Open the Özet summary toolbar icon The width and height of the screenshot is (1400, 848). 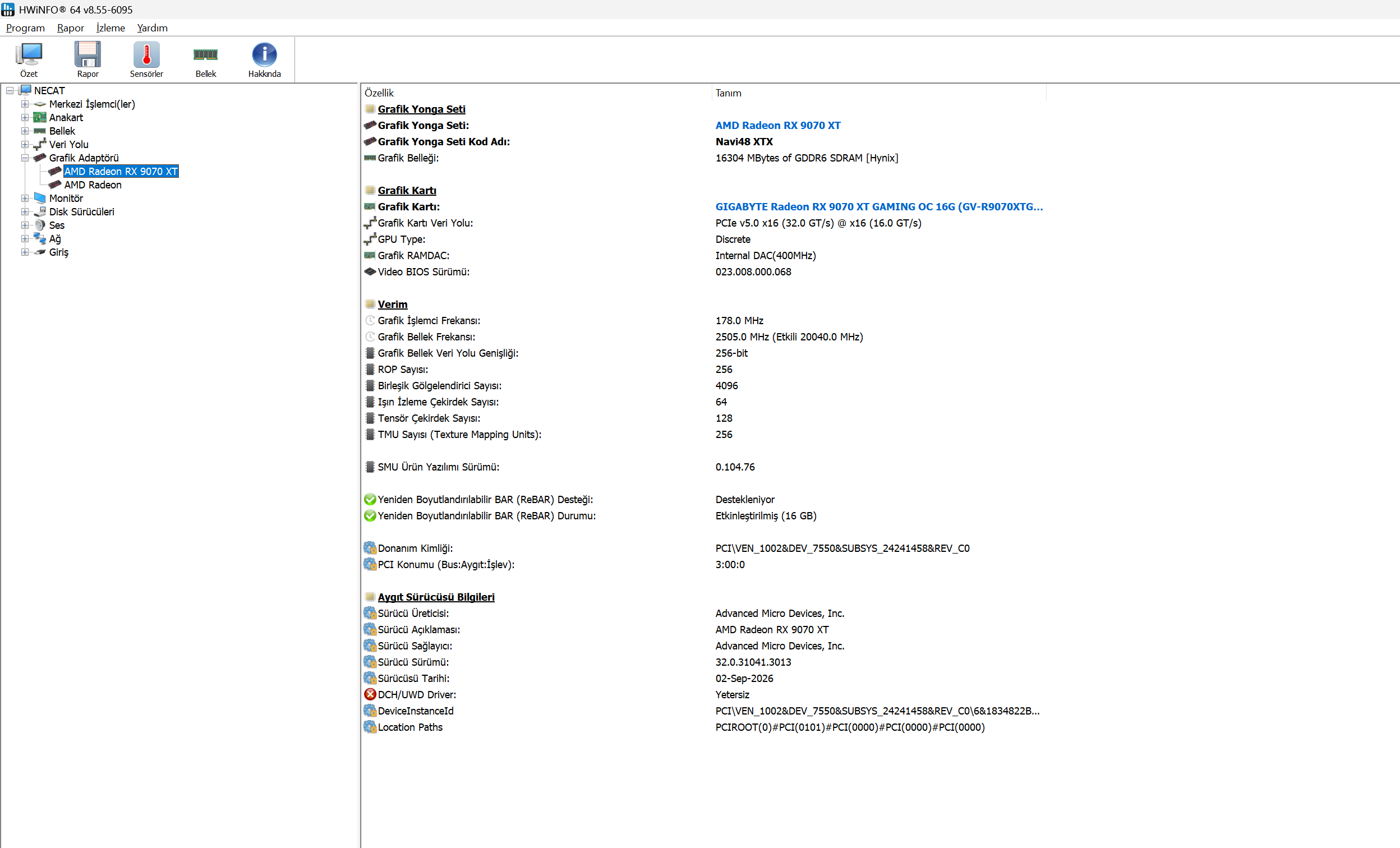(29, 59)
